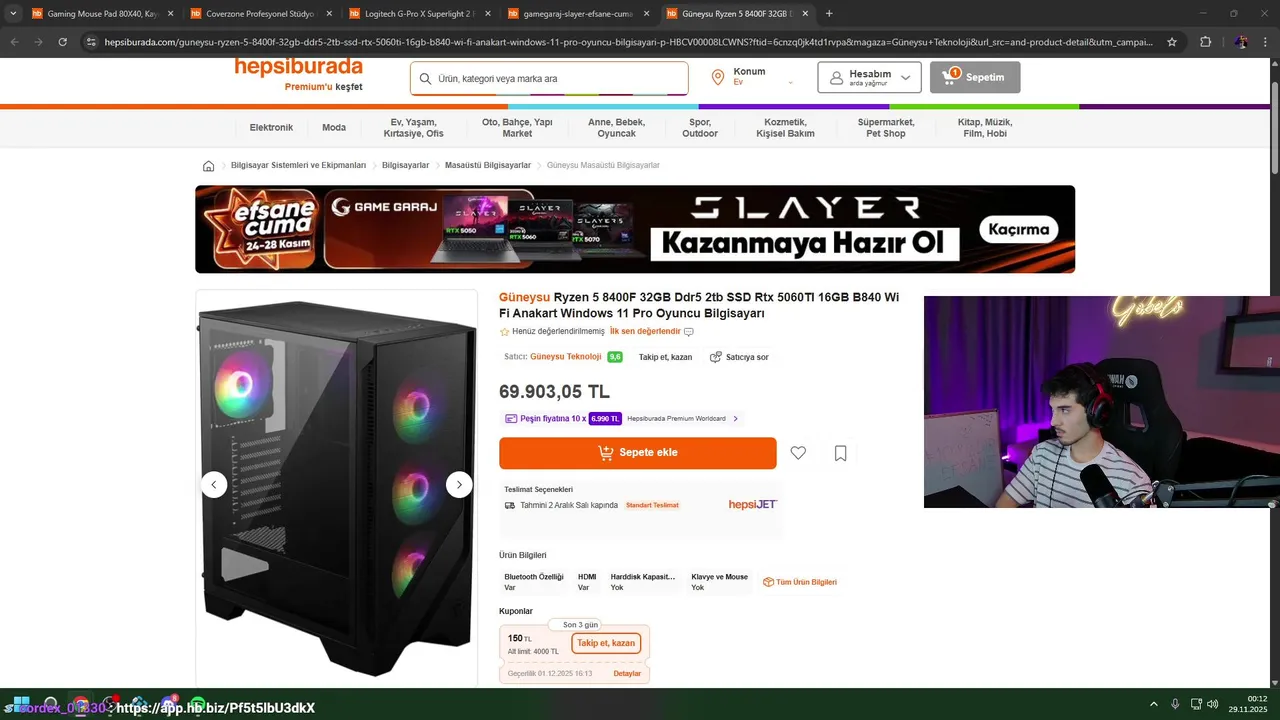Claim coupon with Takip et, kazan
The width and height of the screenshot is (1280, 720).
pyautogui.click(x=606, y=643)
